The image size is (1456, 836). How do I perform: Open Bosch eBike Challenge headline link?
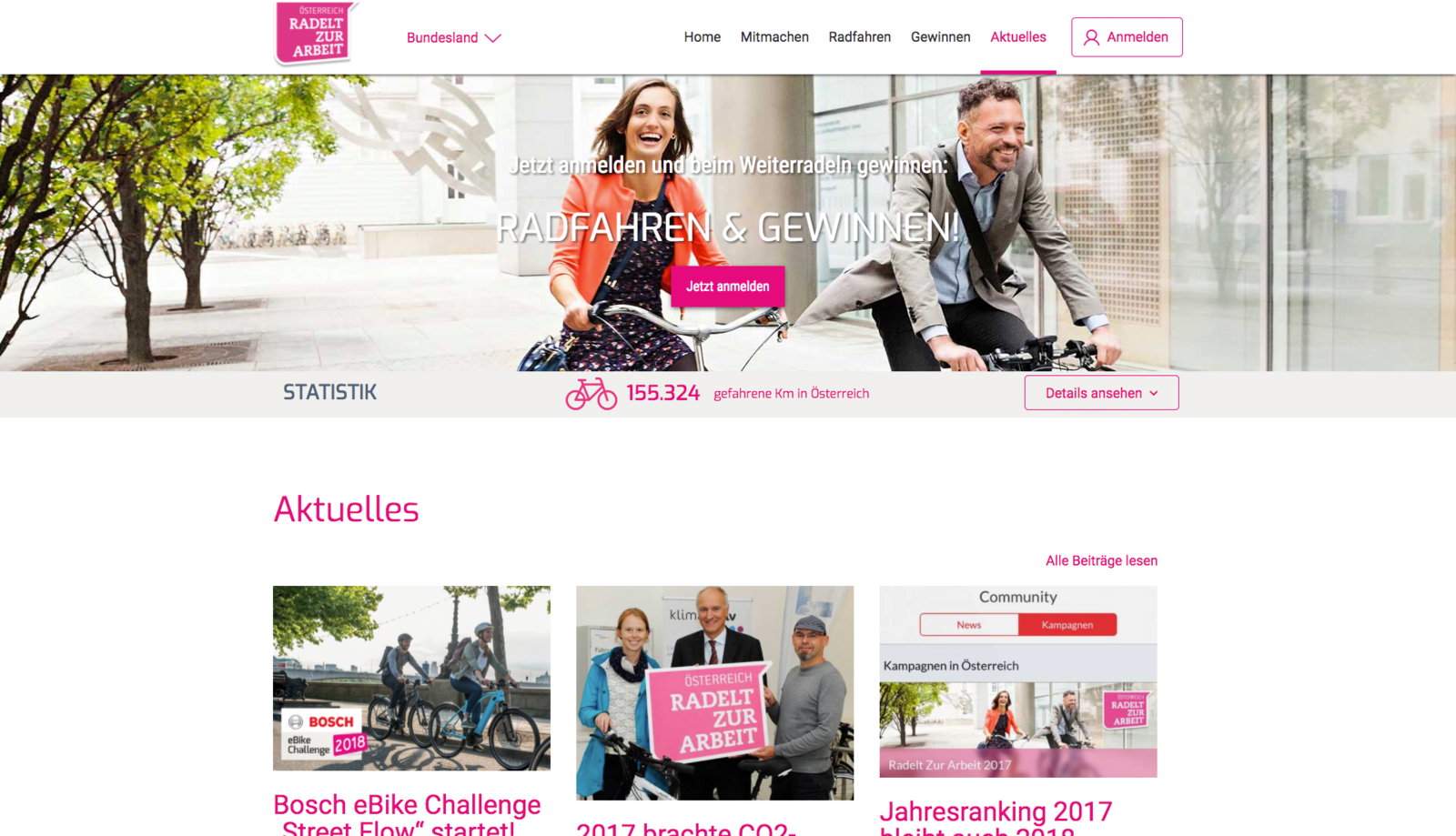(407, 814)
